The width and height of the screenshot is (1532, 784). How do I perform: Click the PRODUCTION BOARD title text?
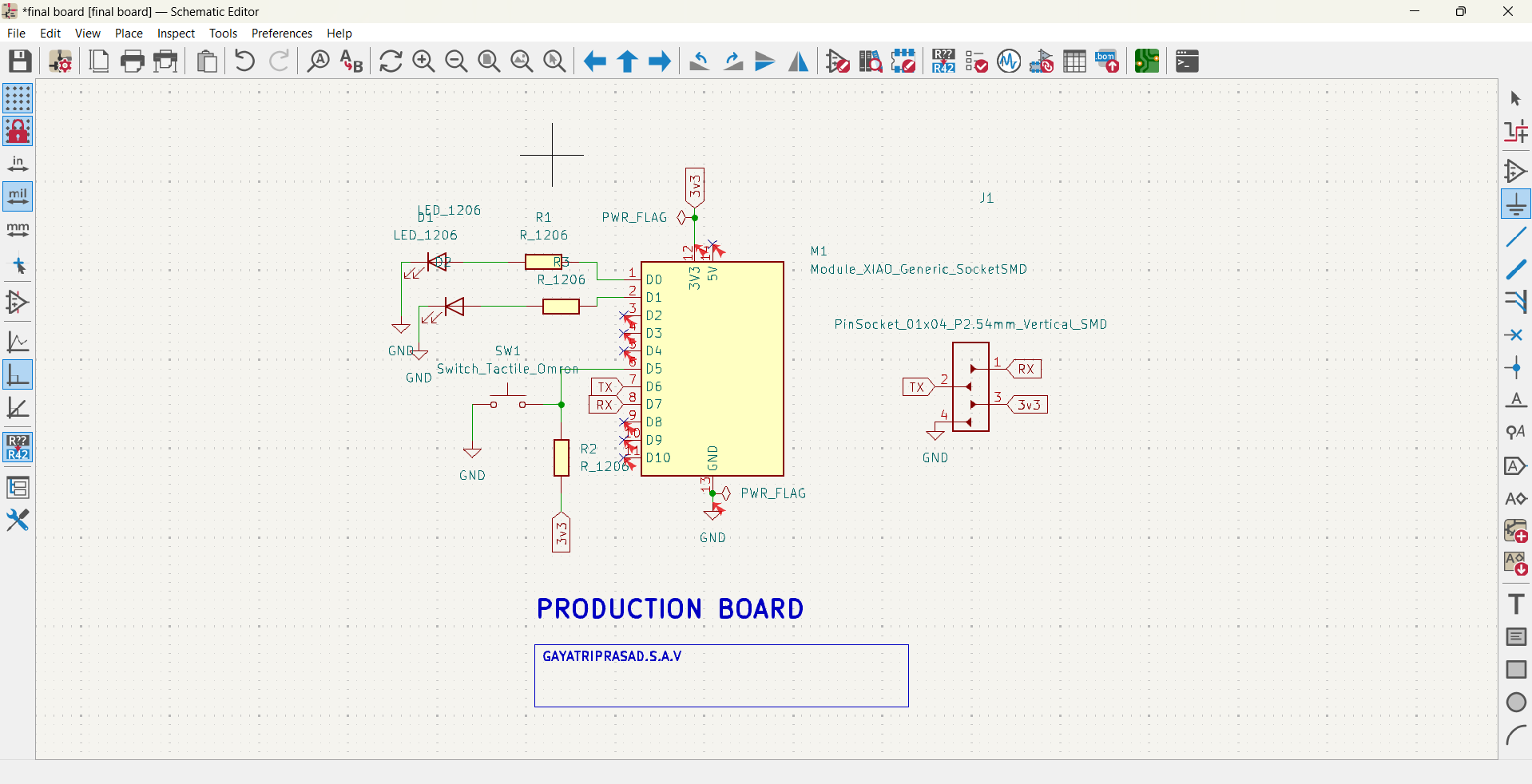[x=670, y=609]
